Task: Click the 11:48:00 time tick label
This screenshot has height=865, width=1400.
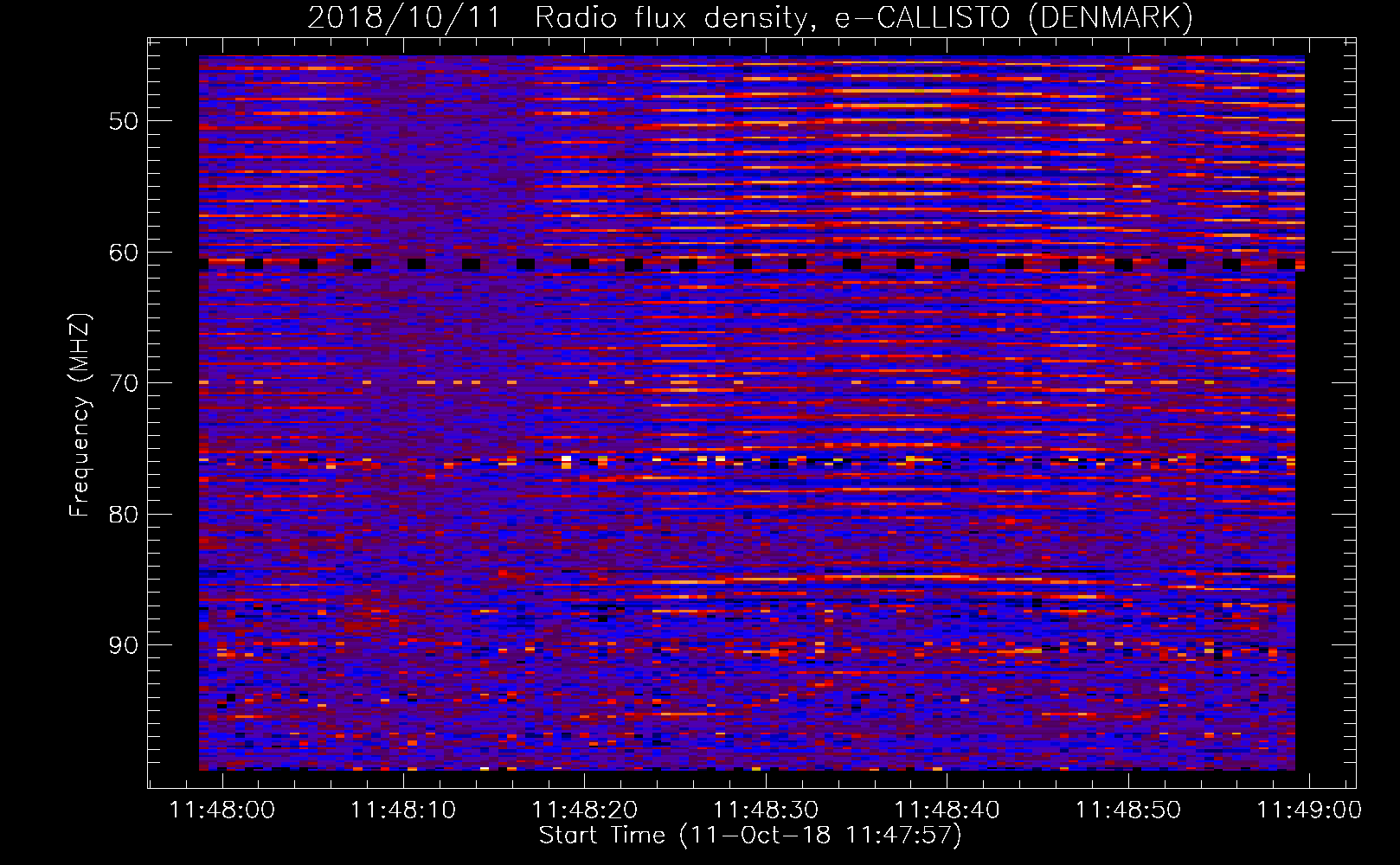Action: click(222, 810)
